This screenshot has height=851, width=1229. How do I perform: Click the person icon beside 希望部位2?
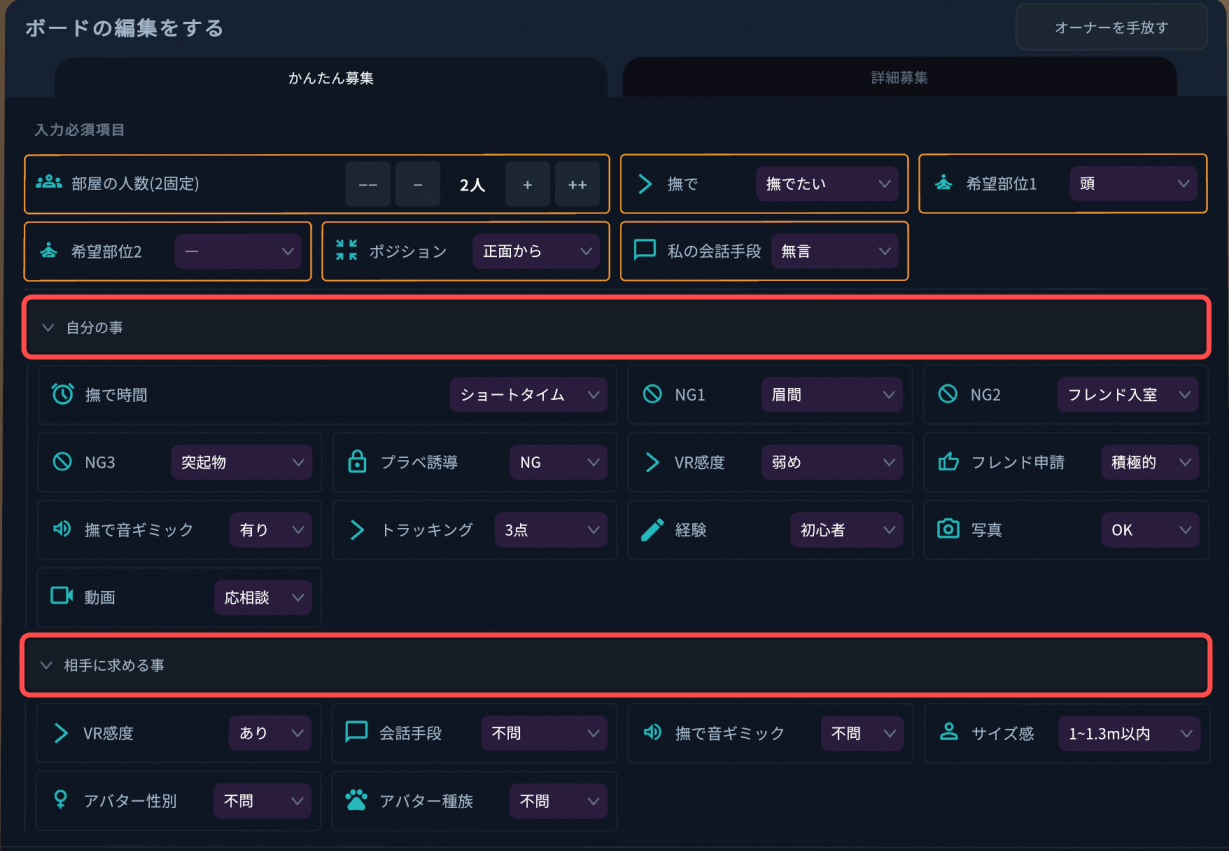coord(49,251)
